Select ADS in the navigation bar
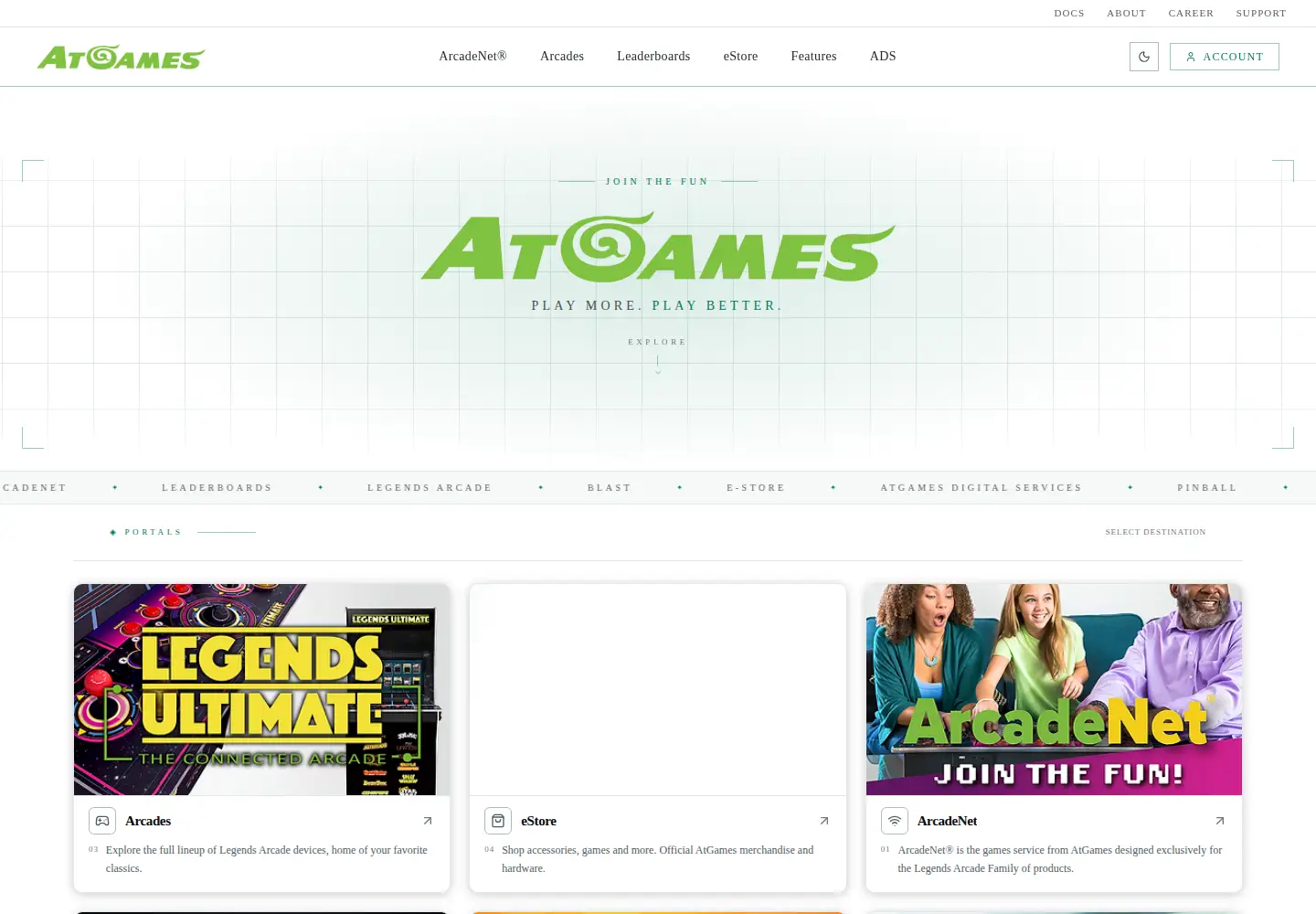Image resolution: width=1316 pixels, height=914 pixels. pyautogui.click(x=883, y=57)
